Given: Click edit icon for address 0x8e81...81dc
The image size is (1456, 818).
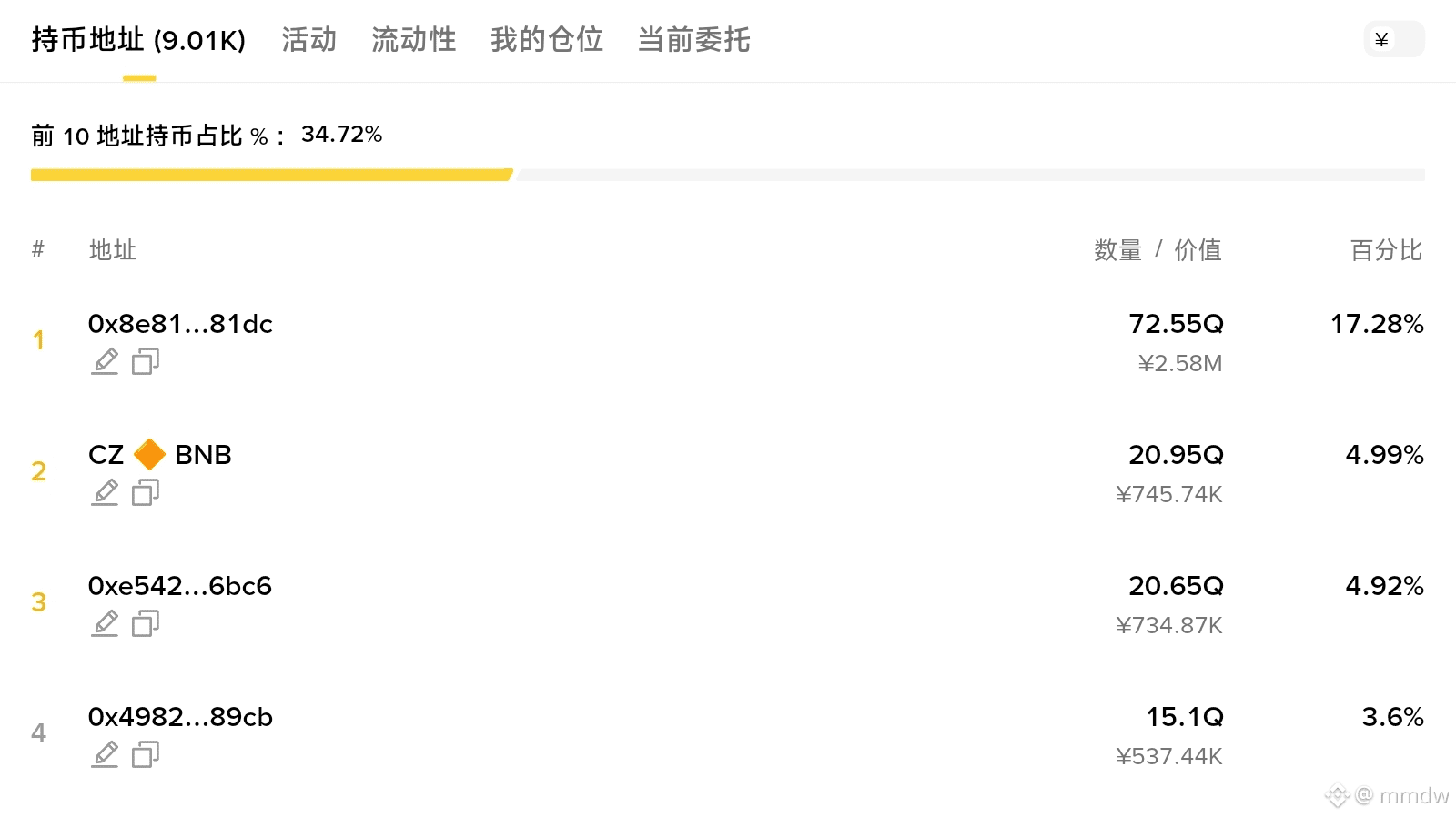Looking at the screenshot, I should (x=105, y=361).
